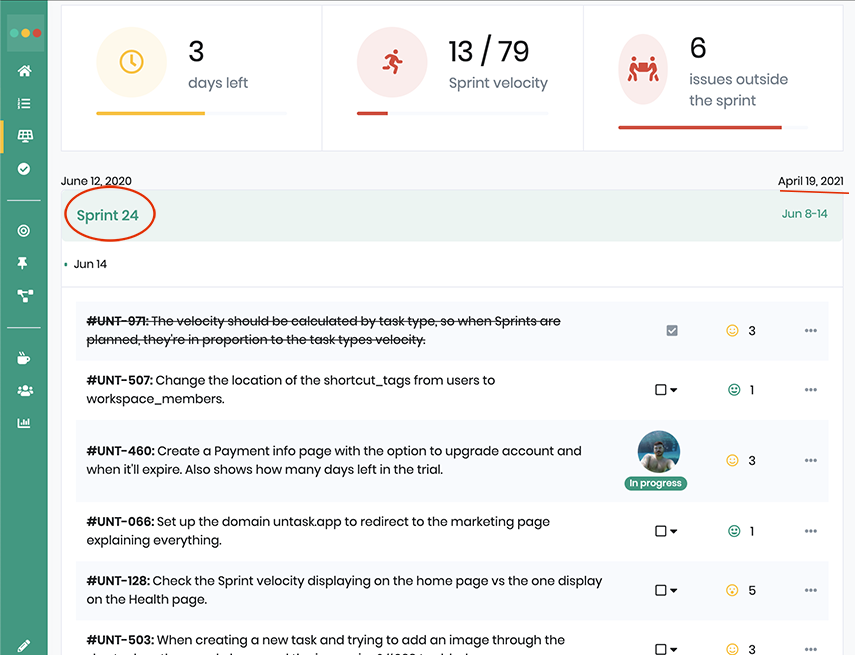Viewport: 855px width, 655px height.
Task: Check the checkbox for UNT-128
Action: (660, 590)
